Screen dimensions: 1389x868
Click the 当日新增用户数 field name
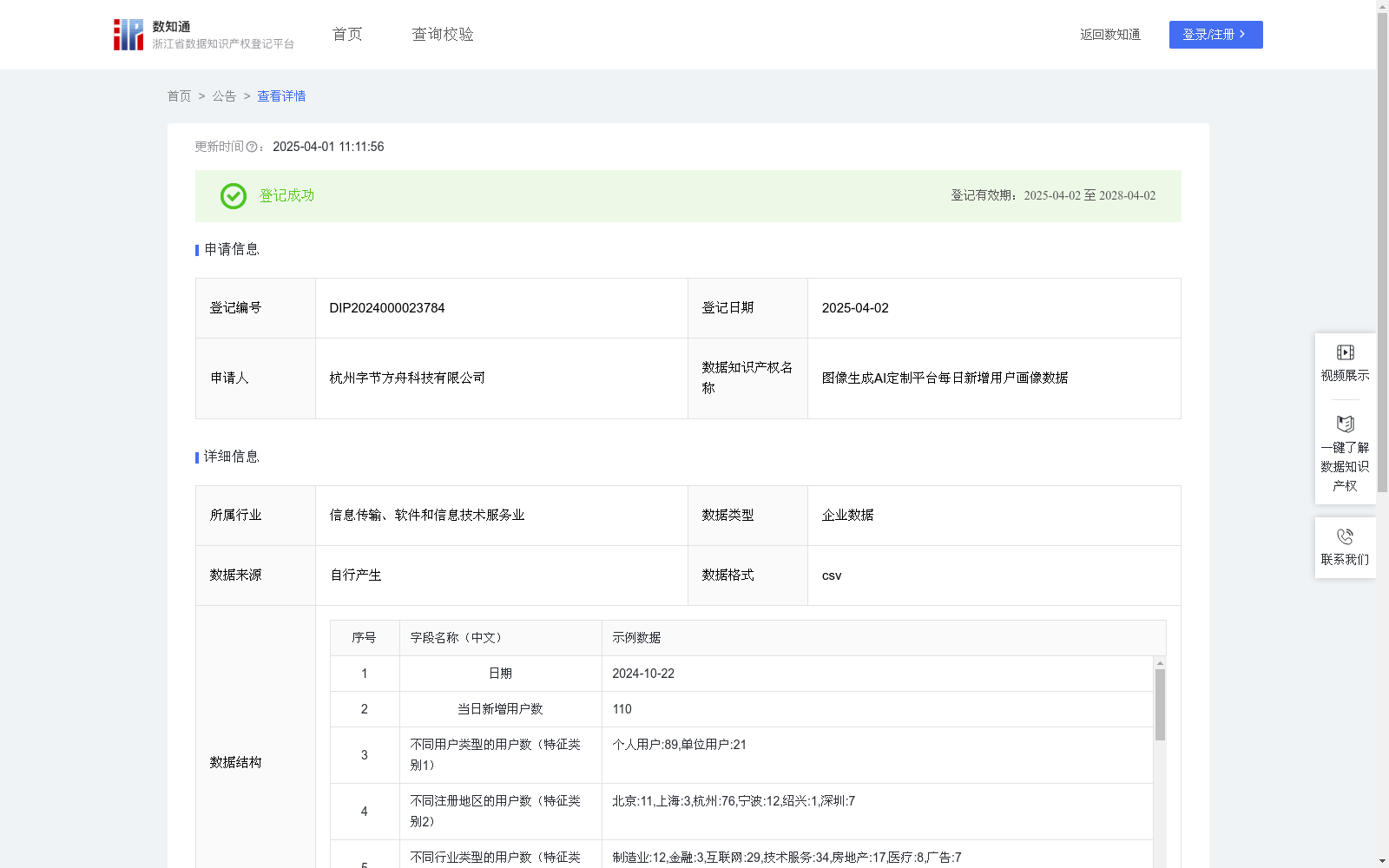[500, 709]
